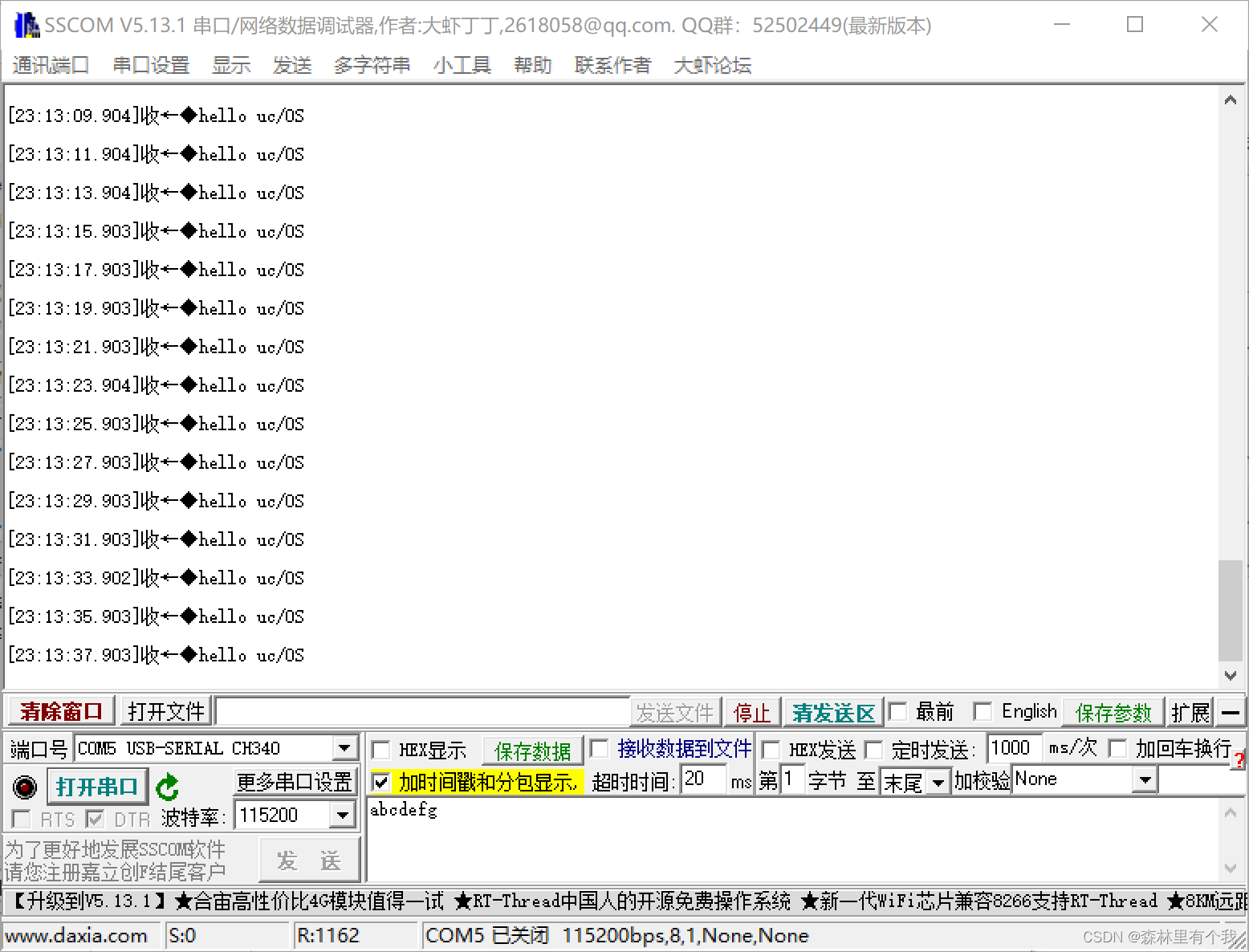Open 多字符串 multi-string panel
The width and height of the screenshot is (1249, 952).
pos(372,65)
